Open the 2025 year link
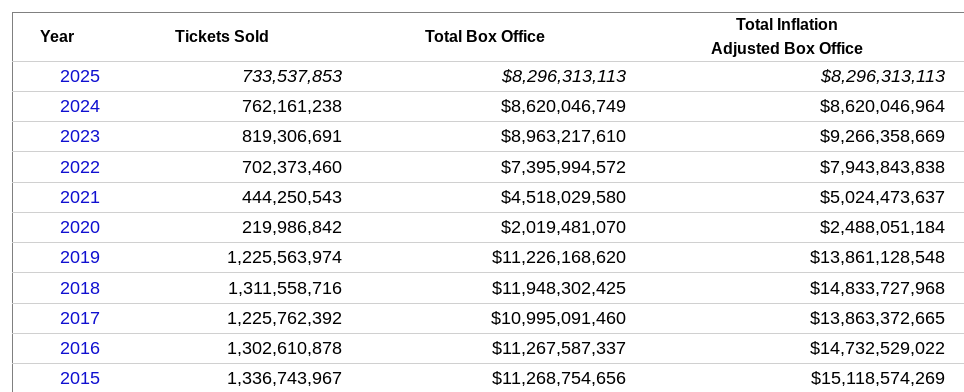The height and width of the screenshot is (392, 964). pyautogui.click(x=79, y=76)
